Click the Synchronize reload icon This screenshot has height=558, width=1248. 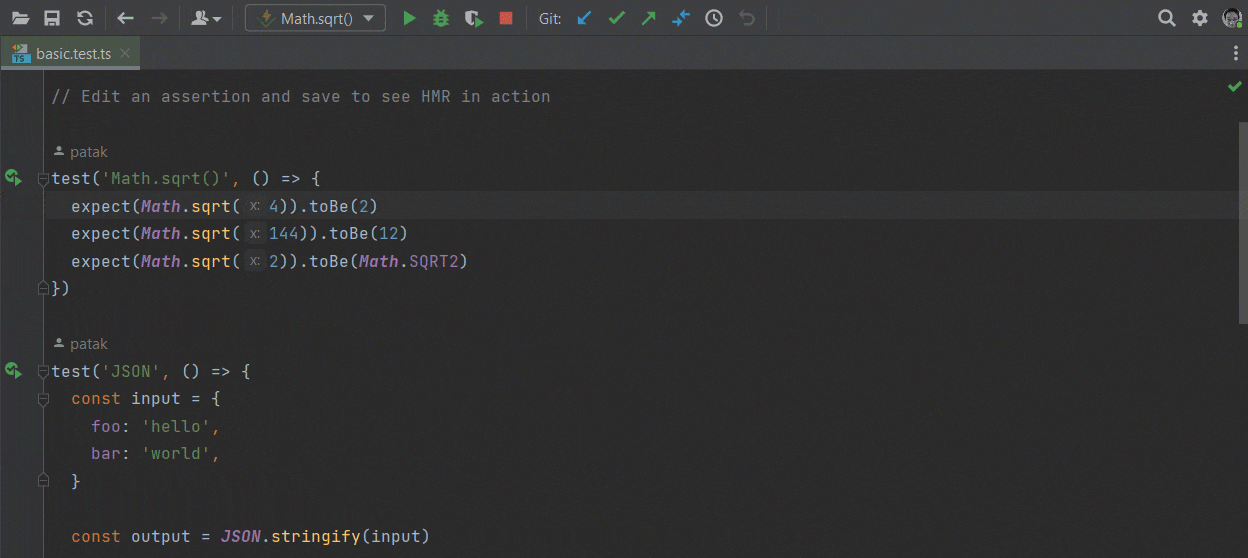(x=85, y=18)
